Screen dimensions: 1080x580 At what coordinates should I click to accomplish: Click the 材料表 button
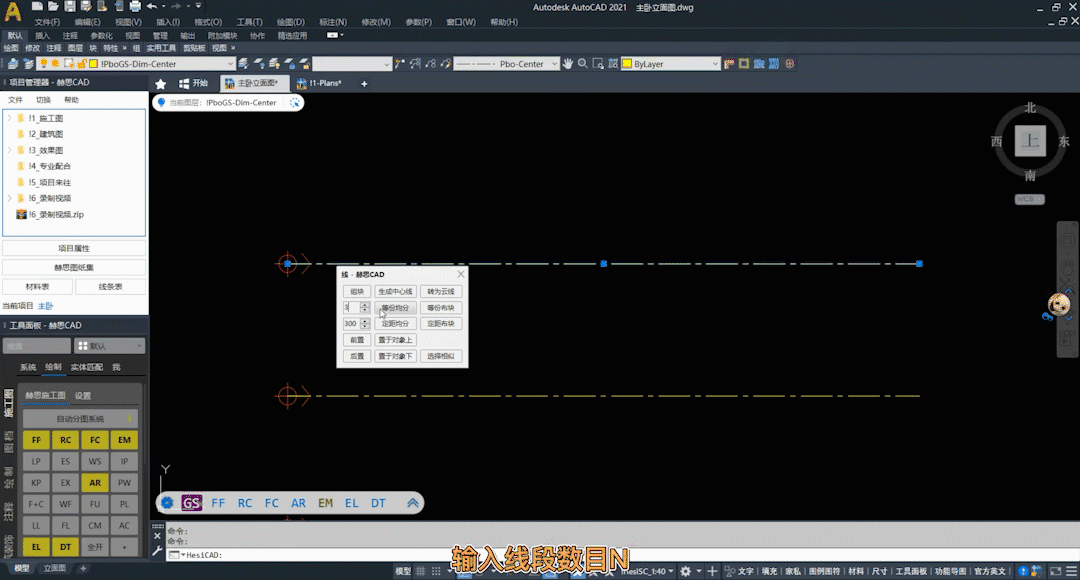(37, 287)
